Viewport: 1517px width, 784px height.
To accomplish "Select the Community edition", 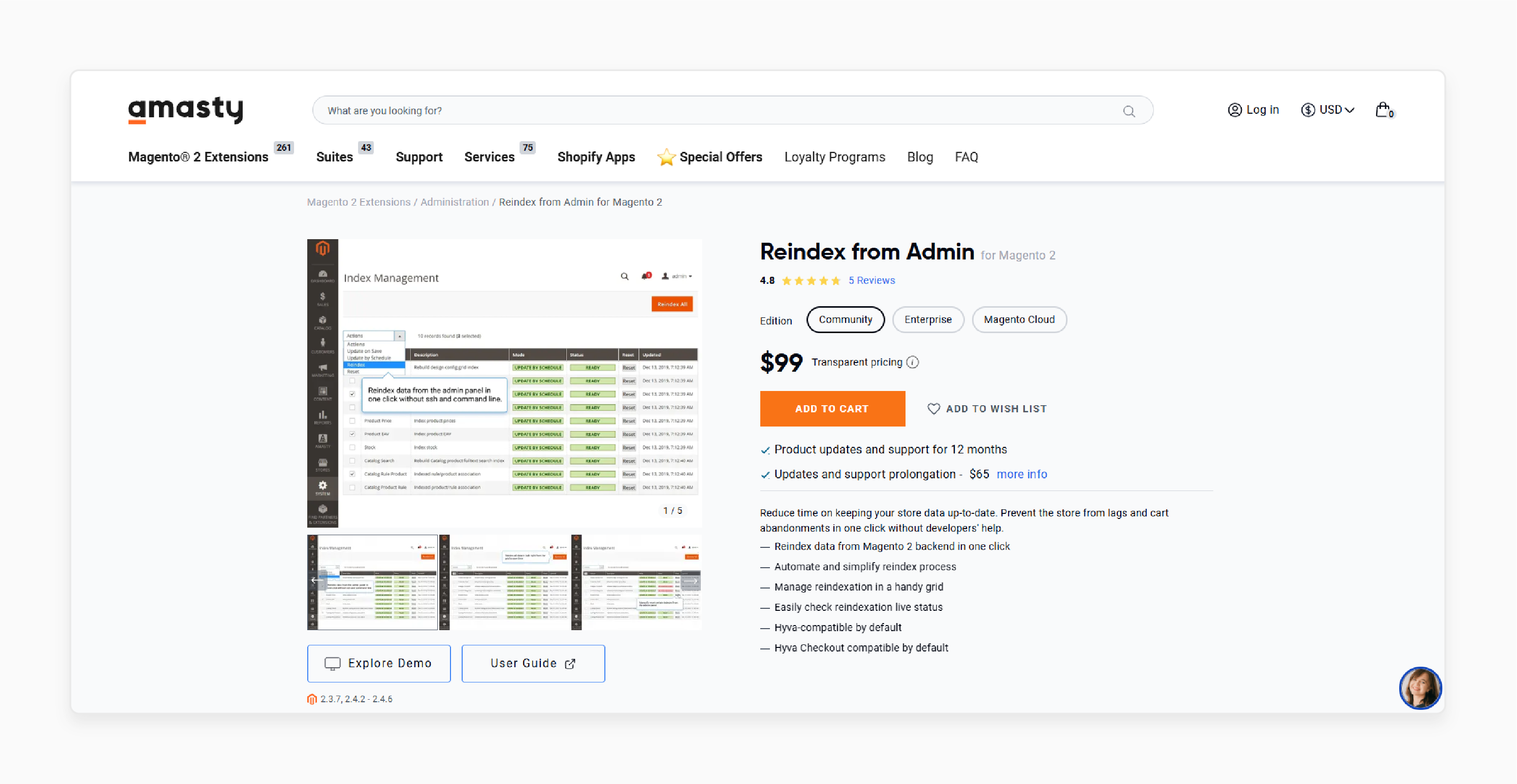I will point(845,319).
